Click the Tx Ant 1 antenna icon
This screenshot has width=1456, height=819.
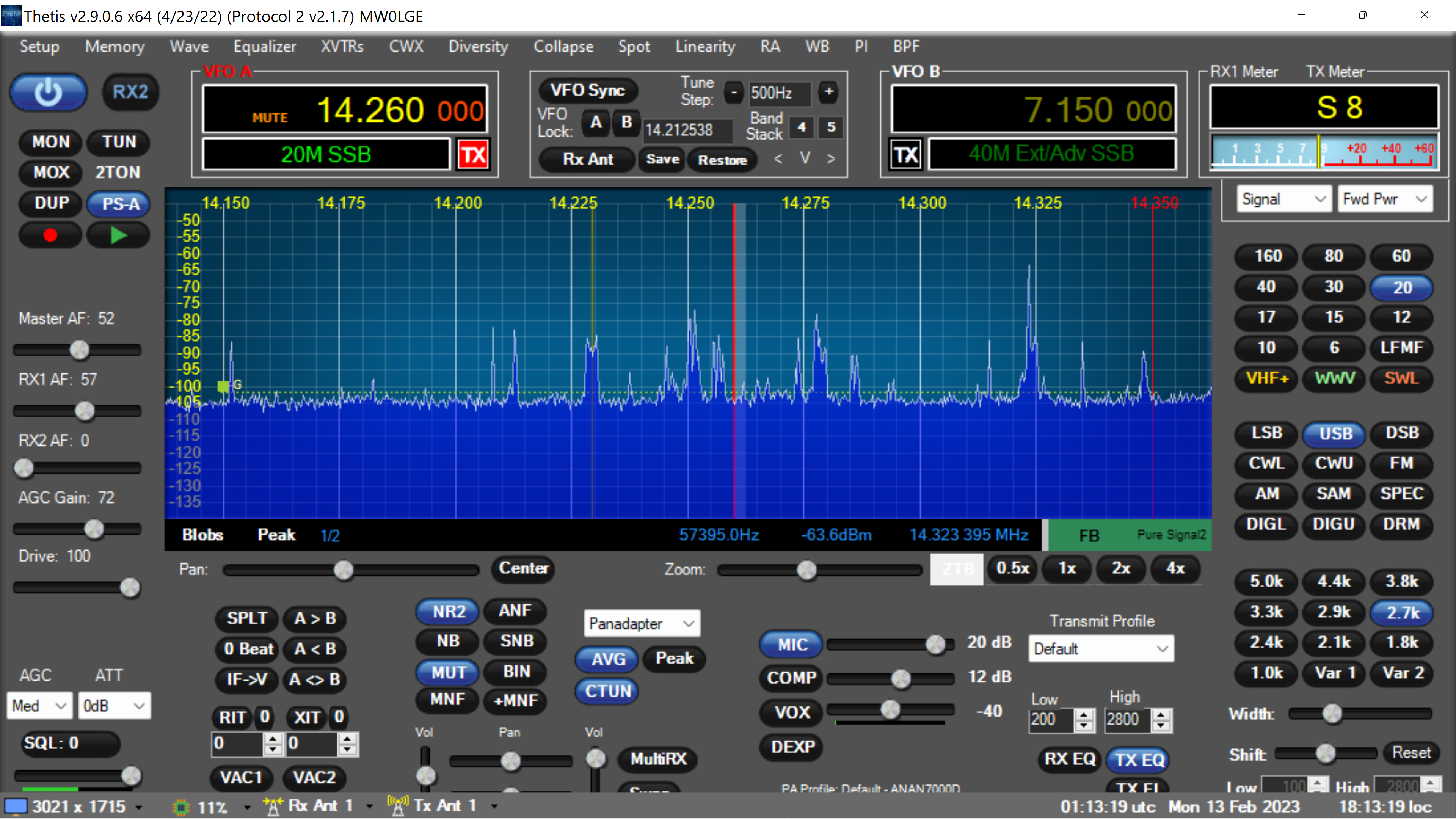coord(398,806)
